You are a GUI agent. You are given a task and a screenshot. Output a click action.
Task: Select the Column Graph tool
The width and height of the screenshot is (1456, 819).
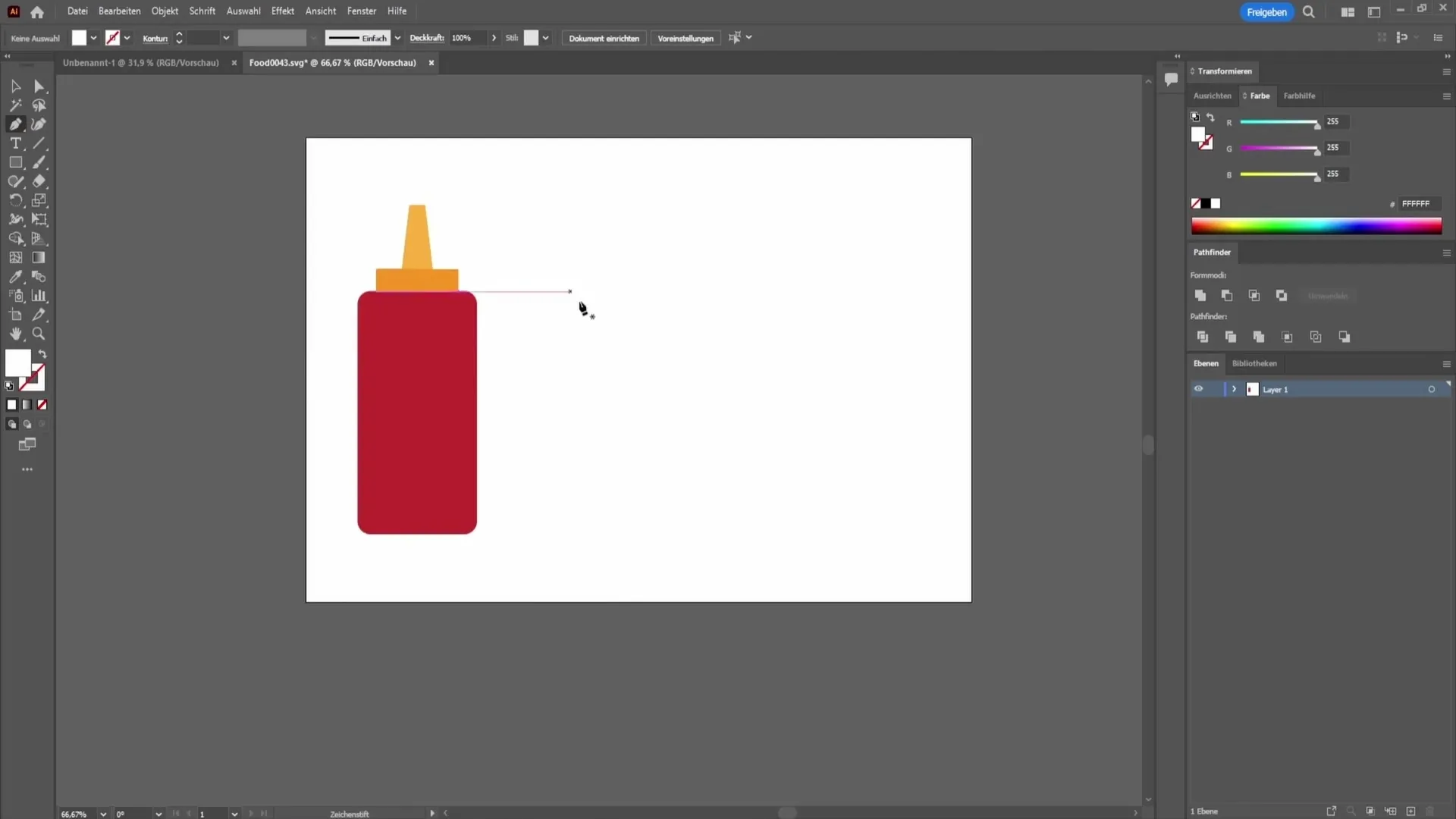point(39,296)
